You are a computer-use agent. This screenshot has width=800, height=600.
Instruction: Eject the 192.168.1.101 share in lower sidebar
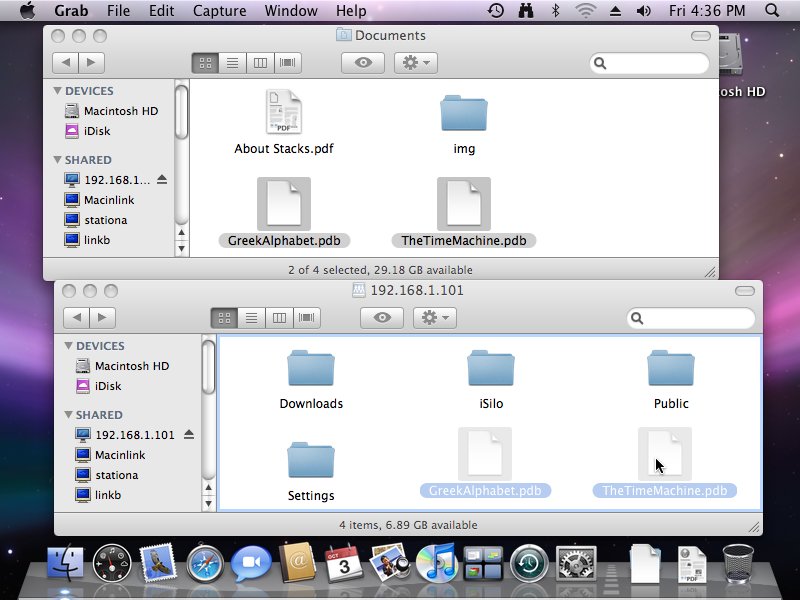(189, 435)
